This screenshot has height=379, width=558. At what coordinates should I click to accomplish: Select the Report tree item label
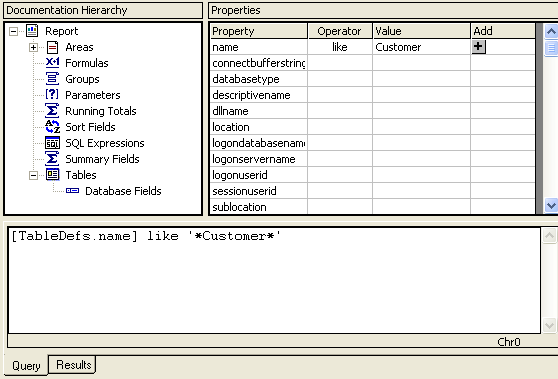(x=61, y=31)
